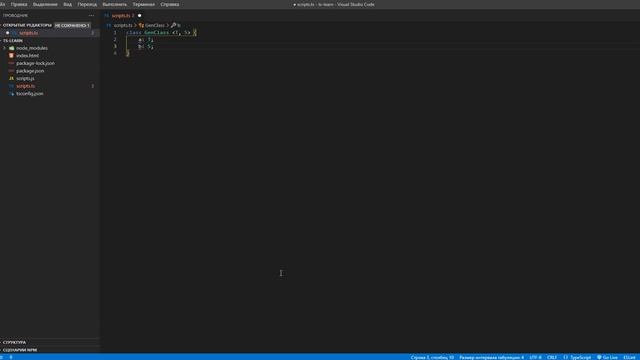Screen dimensions: 640x360
Task: Select scripts.ts in open editors list
Action: tap(29, 33)
